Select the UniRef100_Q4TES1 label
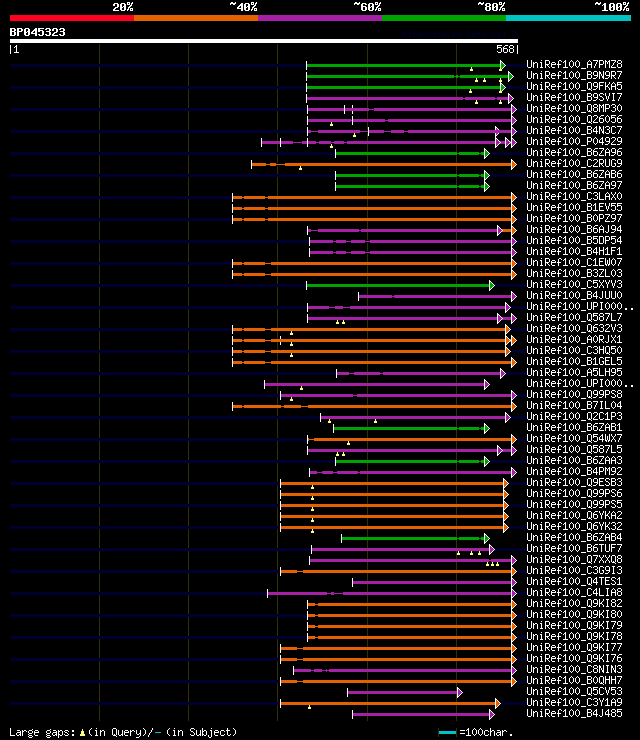640x740 pixels. point(574,581)
